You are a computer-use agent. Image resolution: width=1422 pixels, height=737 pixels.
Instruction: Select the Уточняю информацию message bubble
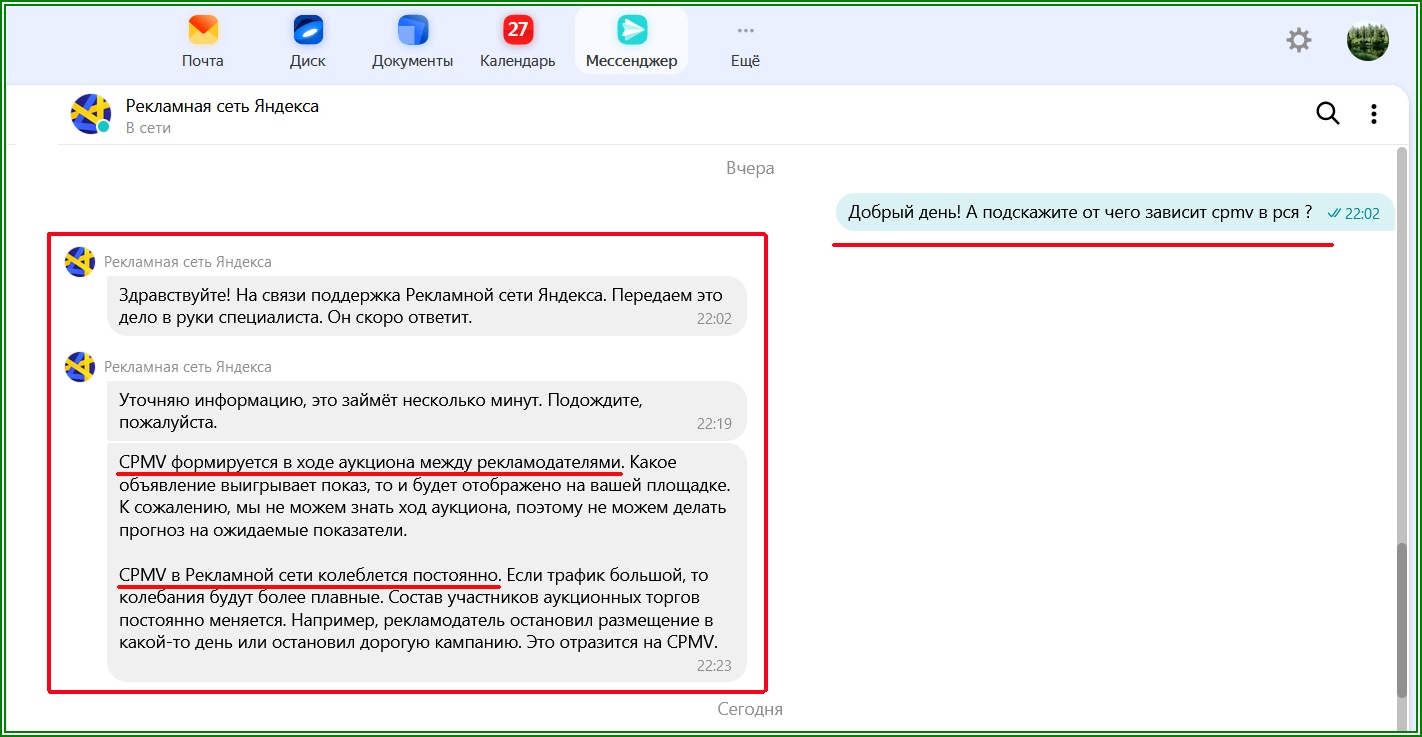click(420, 411)
